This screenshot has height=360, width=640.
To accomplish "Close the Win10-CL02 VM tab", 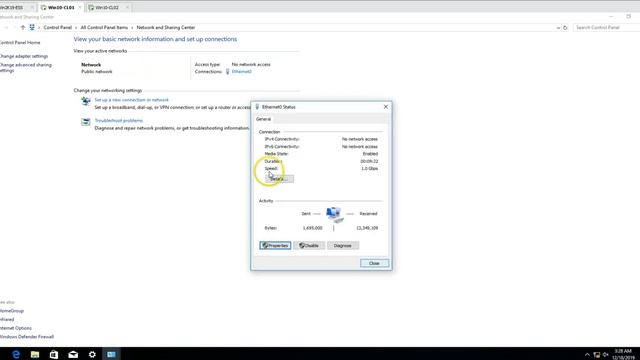I will point(127,7).
